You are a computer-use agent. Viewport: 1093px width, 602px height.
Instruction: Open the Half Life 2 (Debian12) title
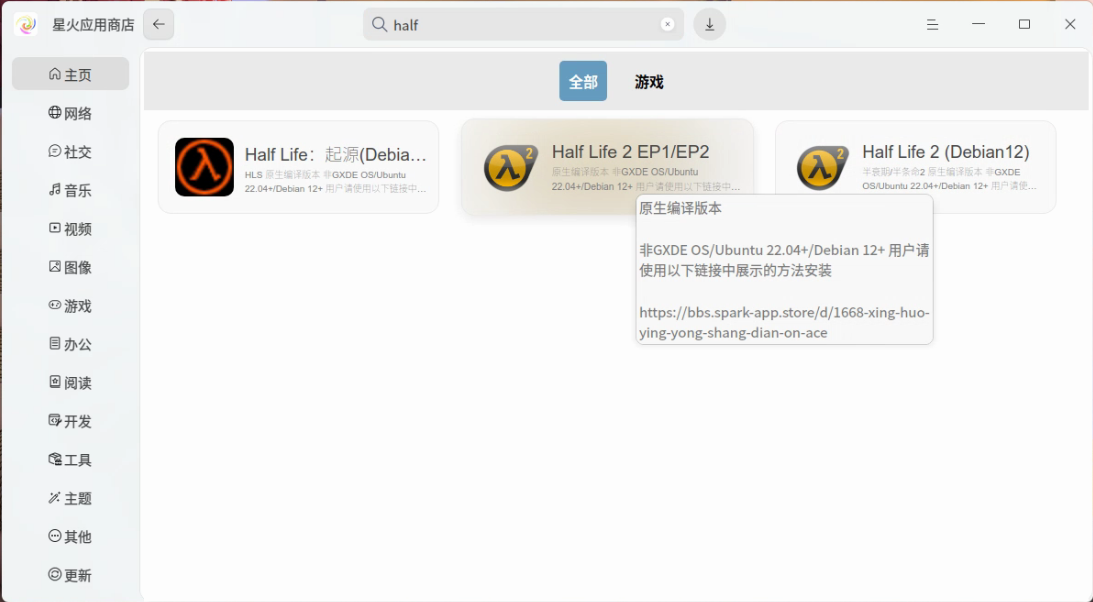click(x=945, y=152)
